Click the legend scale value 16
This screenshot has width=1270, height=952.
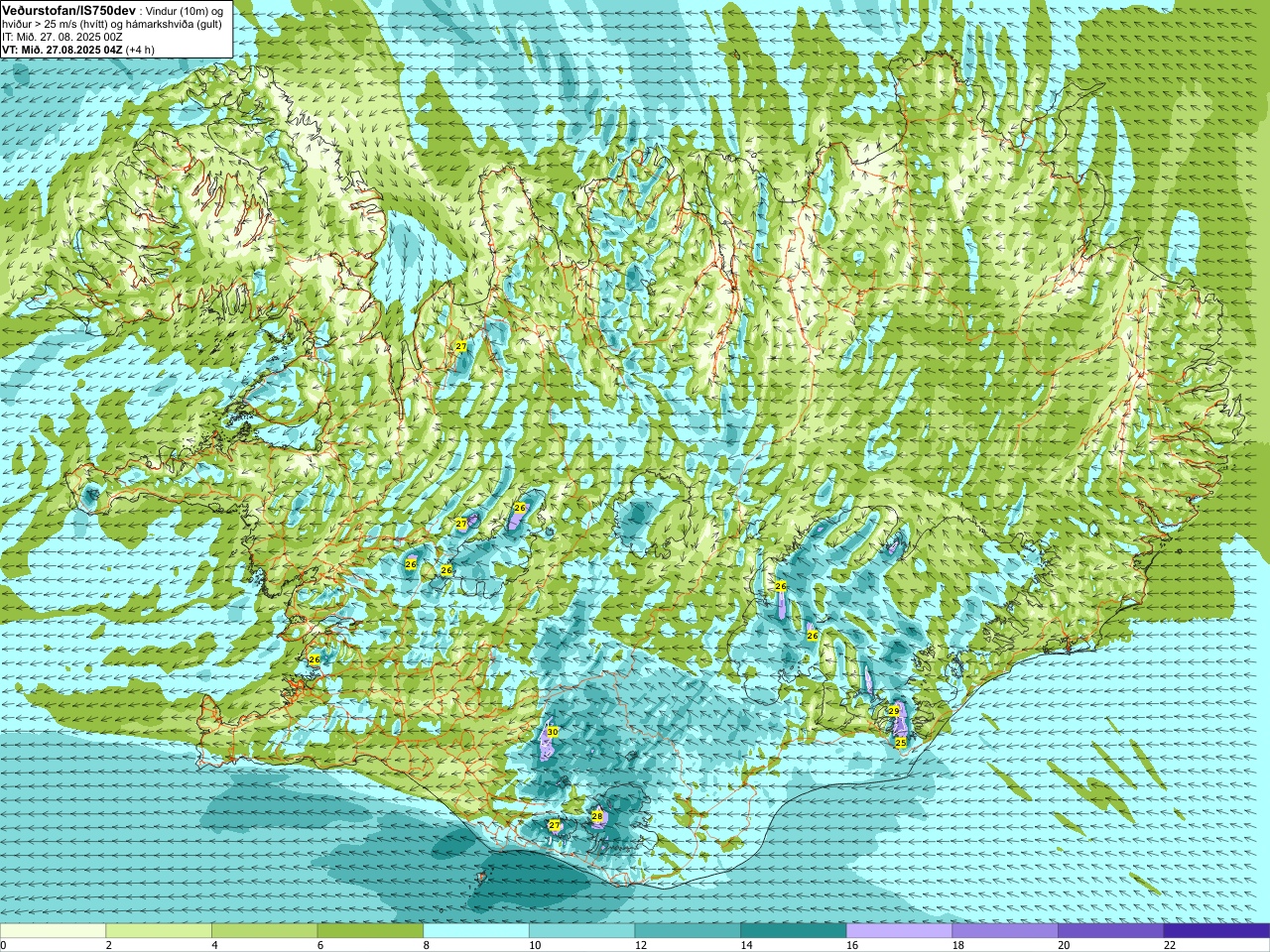pos(852,945)
